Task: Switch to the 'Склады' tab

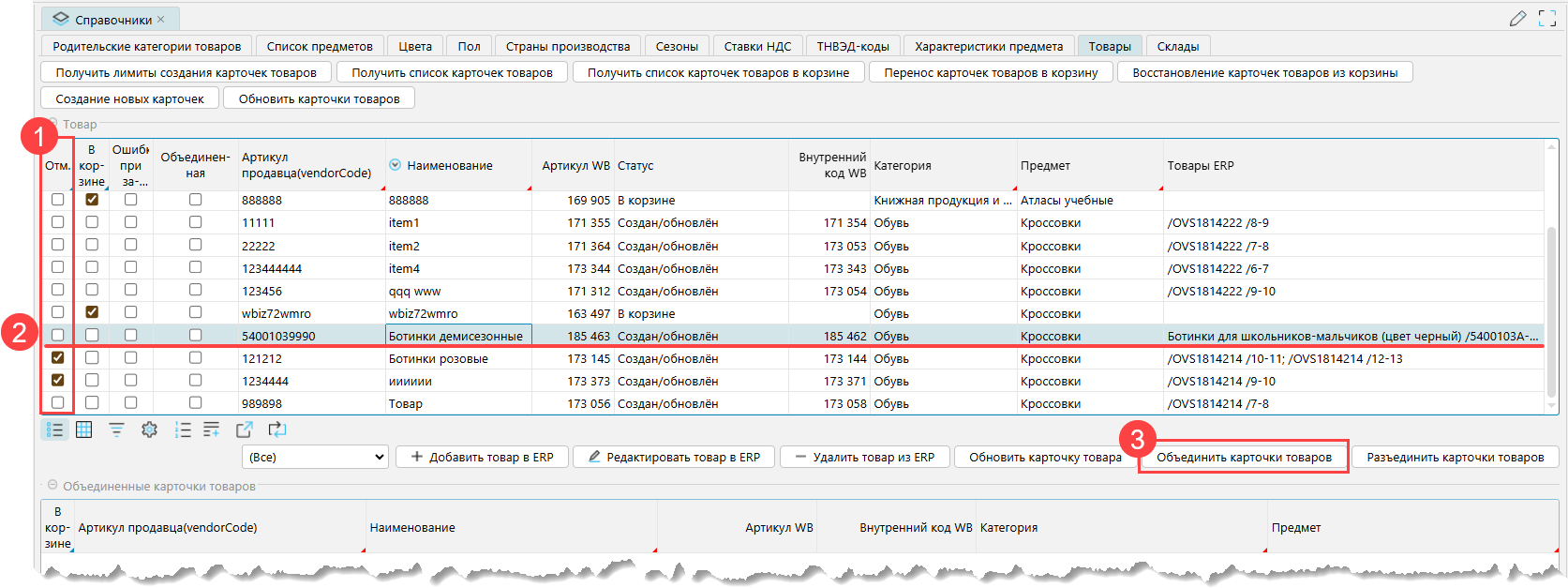Action: point(1177,46)
